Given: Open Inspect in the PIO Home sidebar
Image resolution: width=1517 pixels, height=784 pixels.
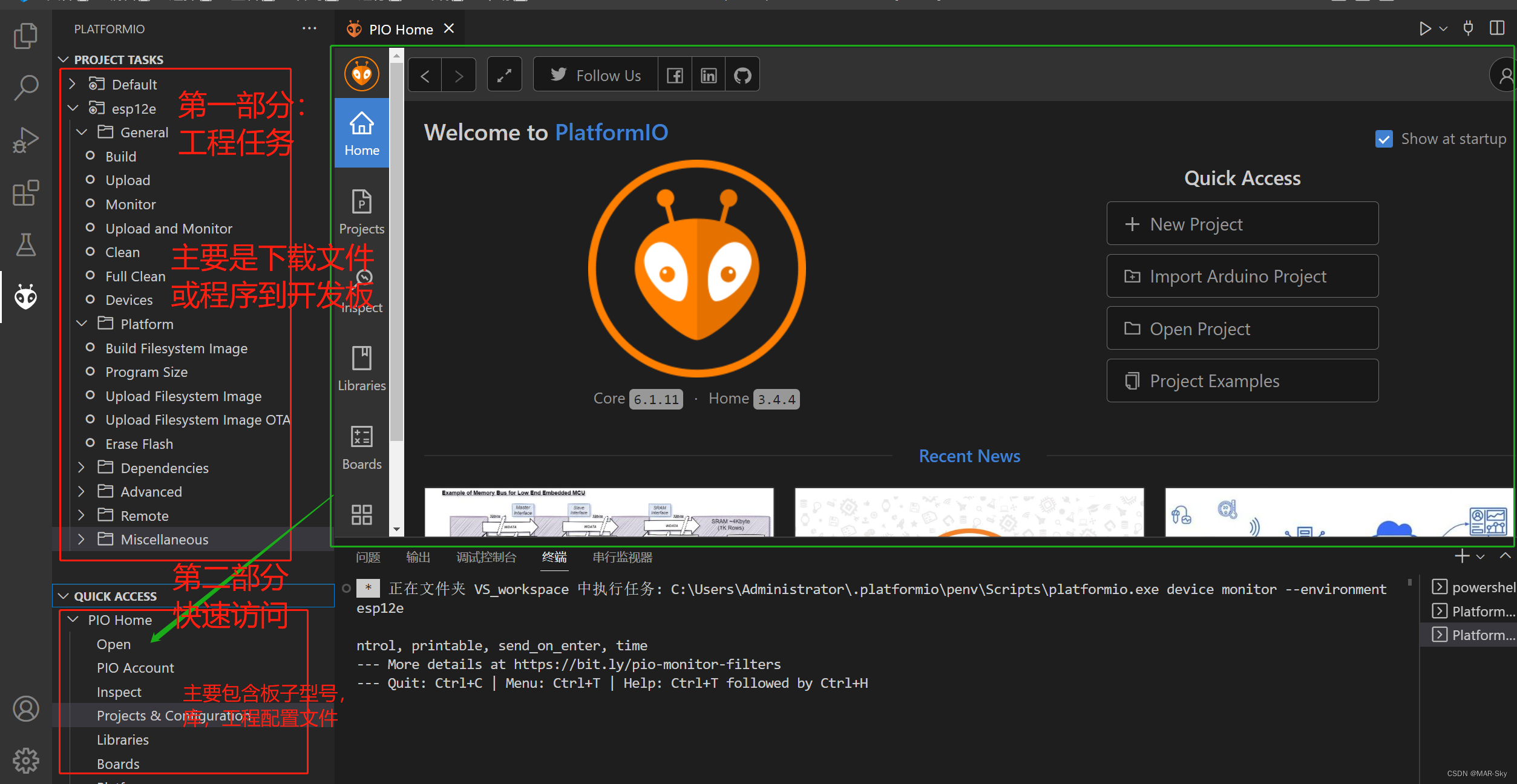Looking at the screenshot, I should [361, 290].
